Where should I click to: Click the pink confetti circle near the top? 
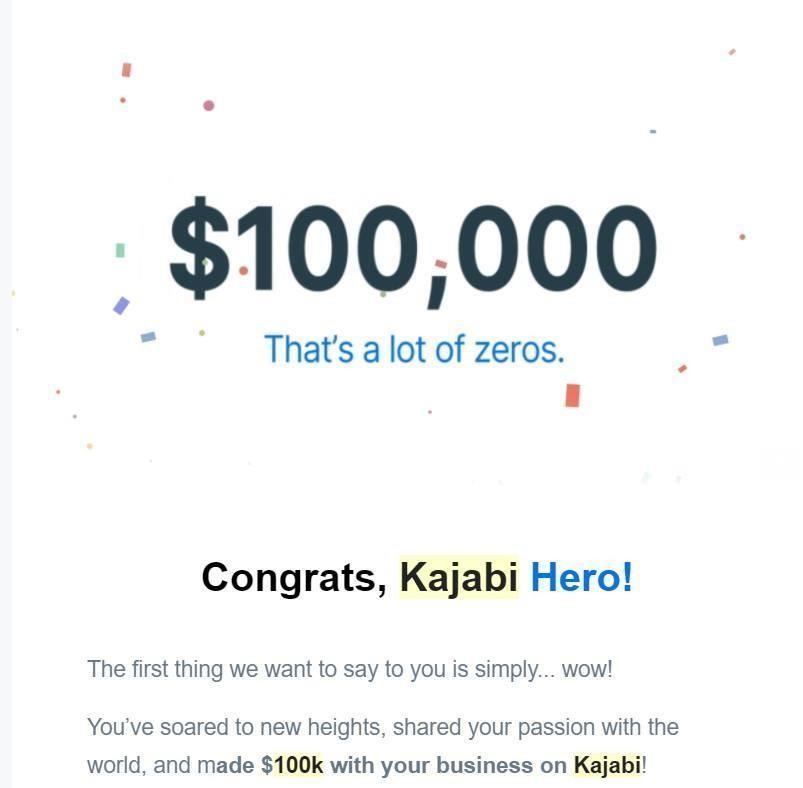[208, 105]
